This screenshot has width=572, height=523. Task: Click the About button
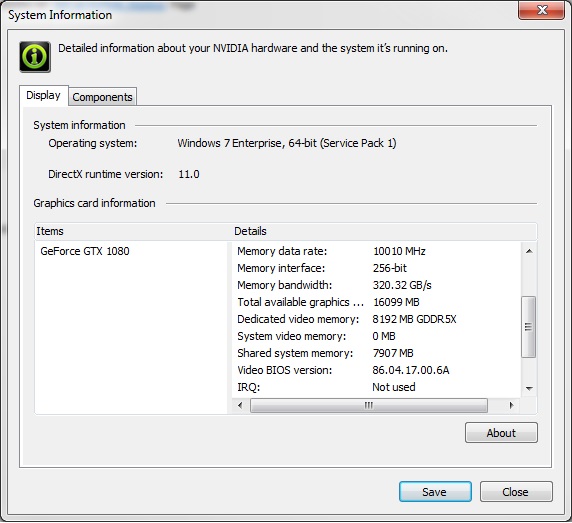point(501,433)
